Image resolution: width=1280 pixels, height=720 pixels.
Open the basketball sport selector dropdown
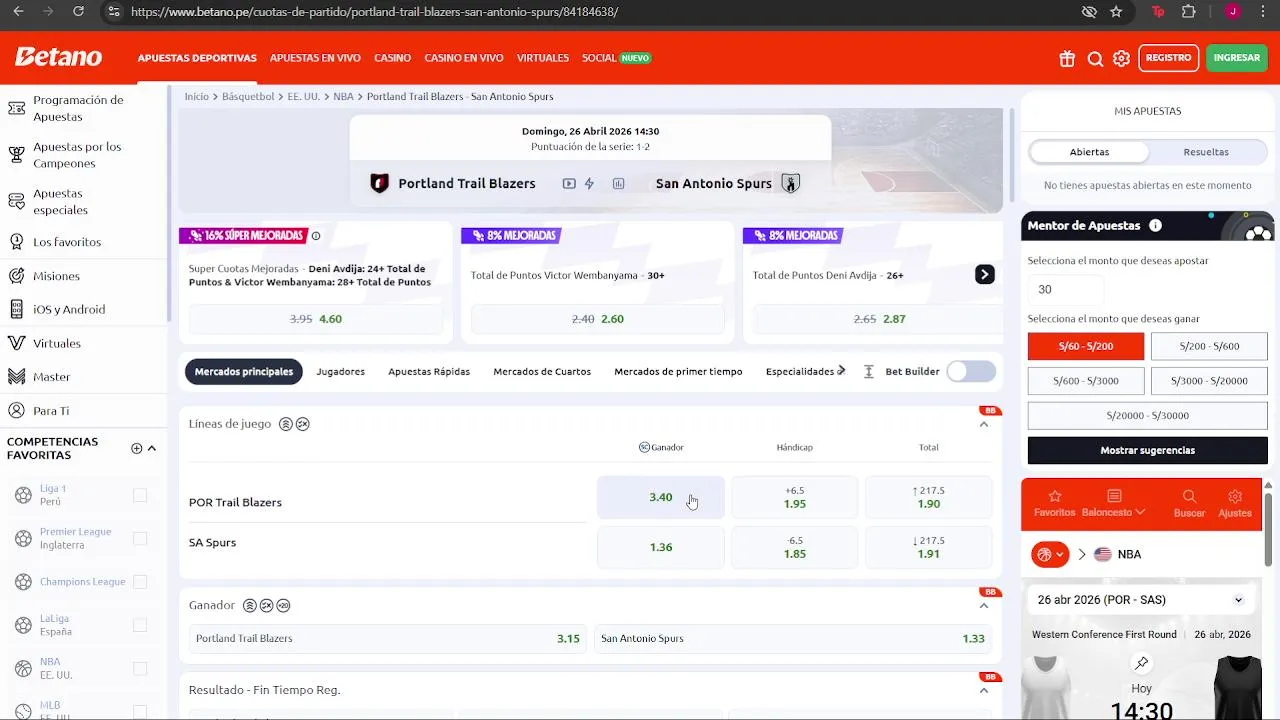[x=1050, y=554]
